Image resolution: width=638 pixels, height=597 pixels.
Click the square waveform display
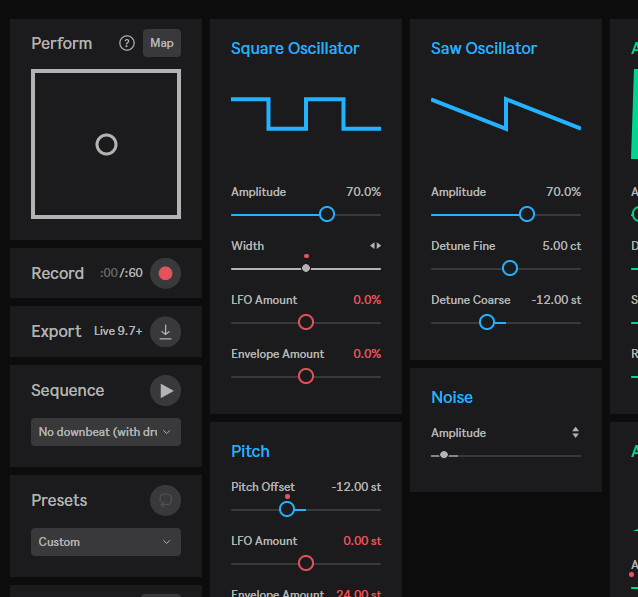pyautogui.click(x=306, y=113)
